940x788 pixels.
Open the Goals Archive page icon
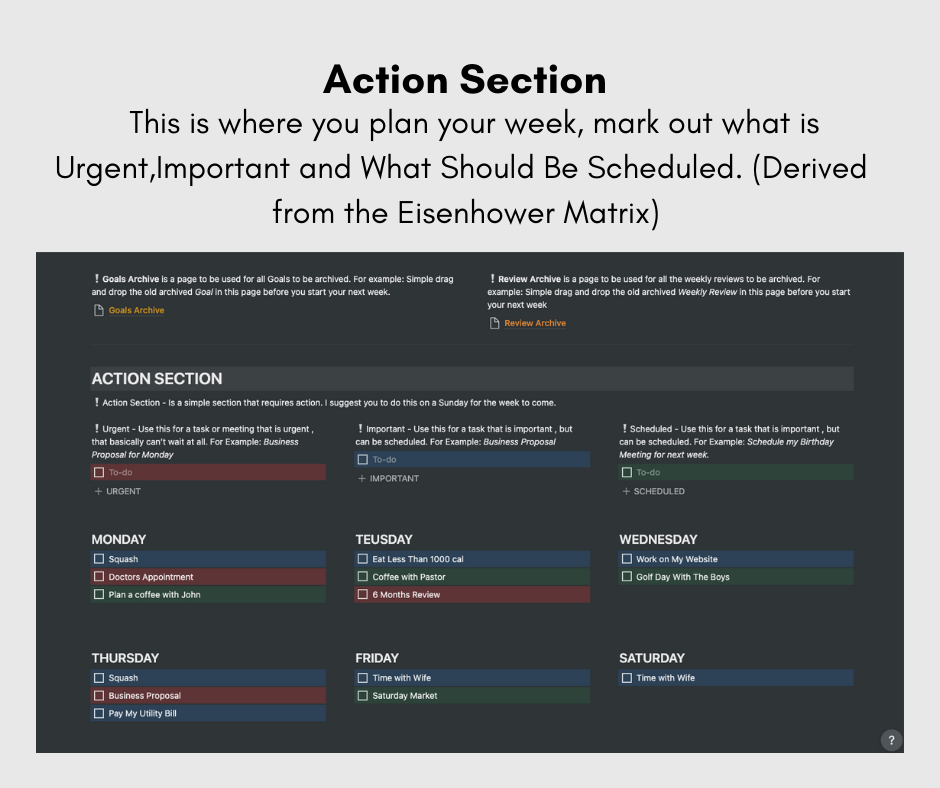pos(98,311)
